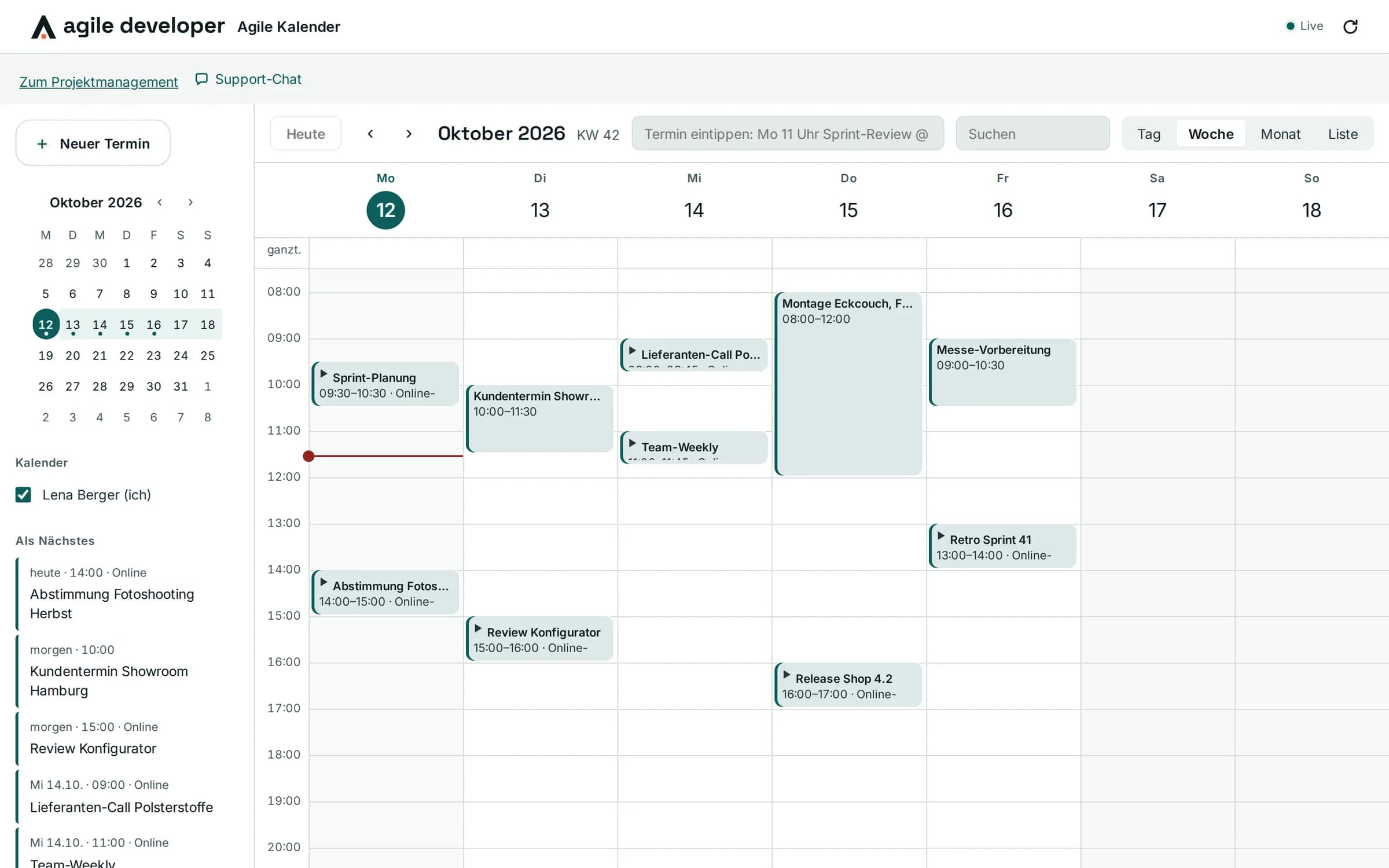Viewport: 1389px width, 868px height.
Task: Select day 9 in mini calendar
Action: 153,293
